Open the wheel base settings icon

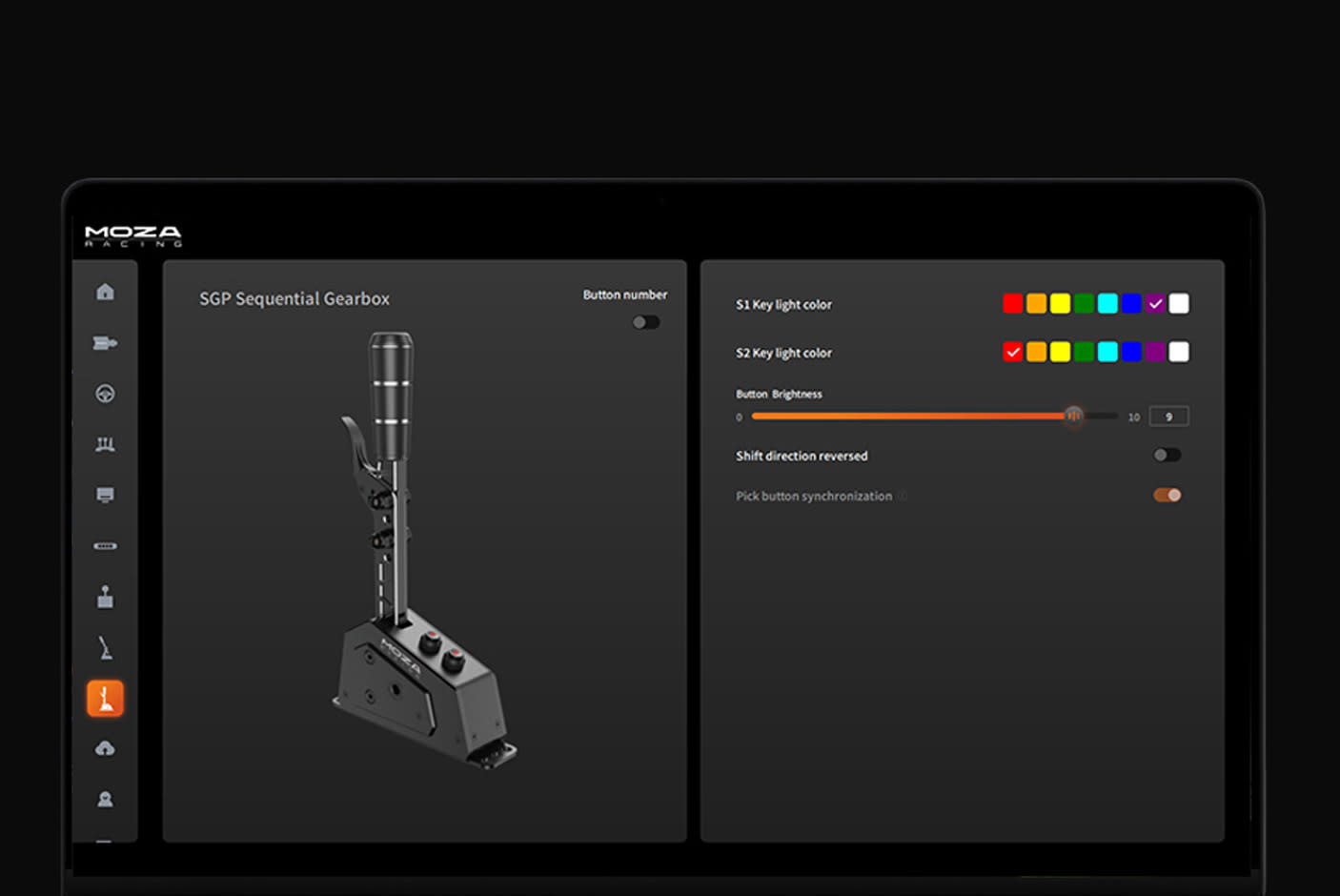pyautogui.click(x=105, y=343)
